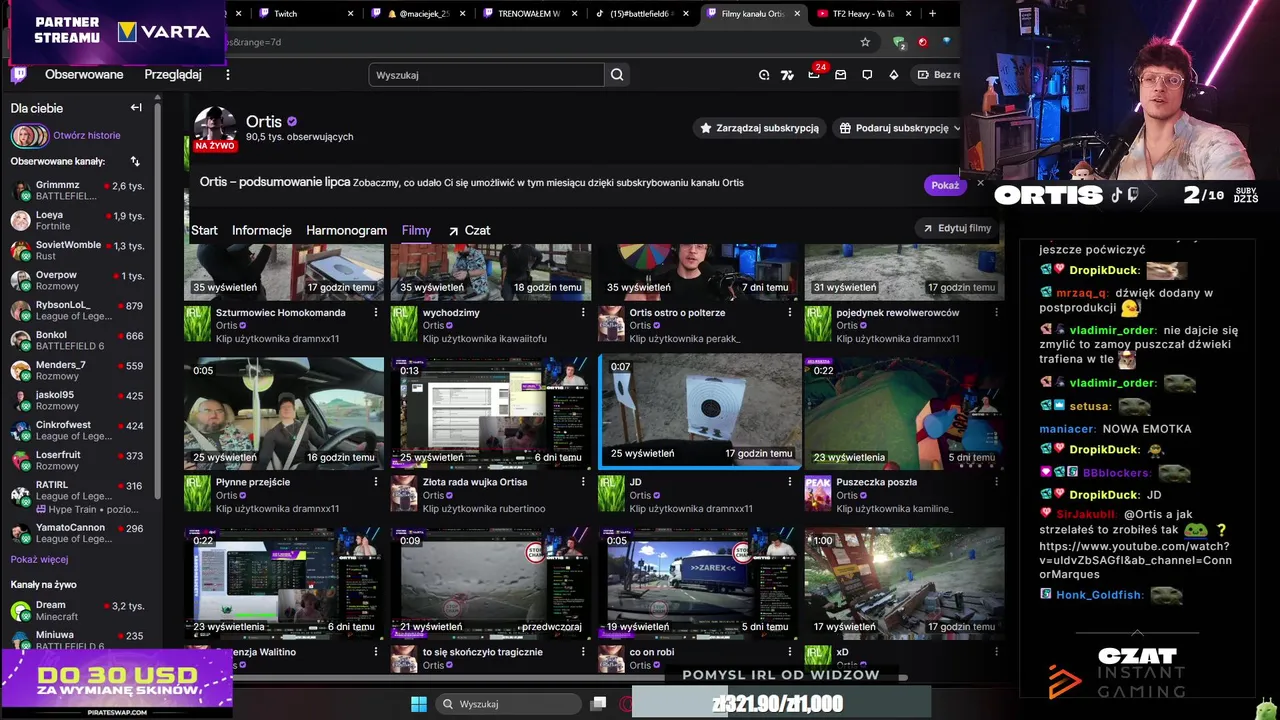Screen dimensions: 1280x720
Task: Open options menu for Płynne przejście clip
Action: coord(376,482)
